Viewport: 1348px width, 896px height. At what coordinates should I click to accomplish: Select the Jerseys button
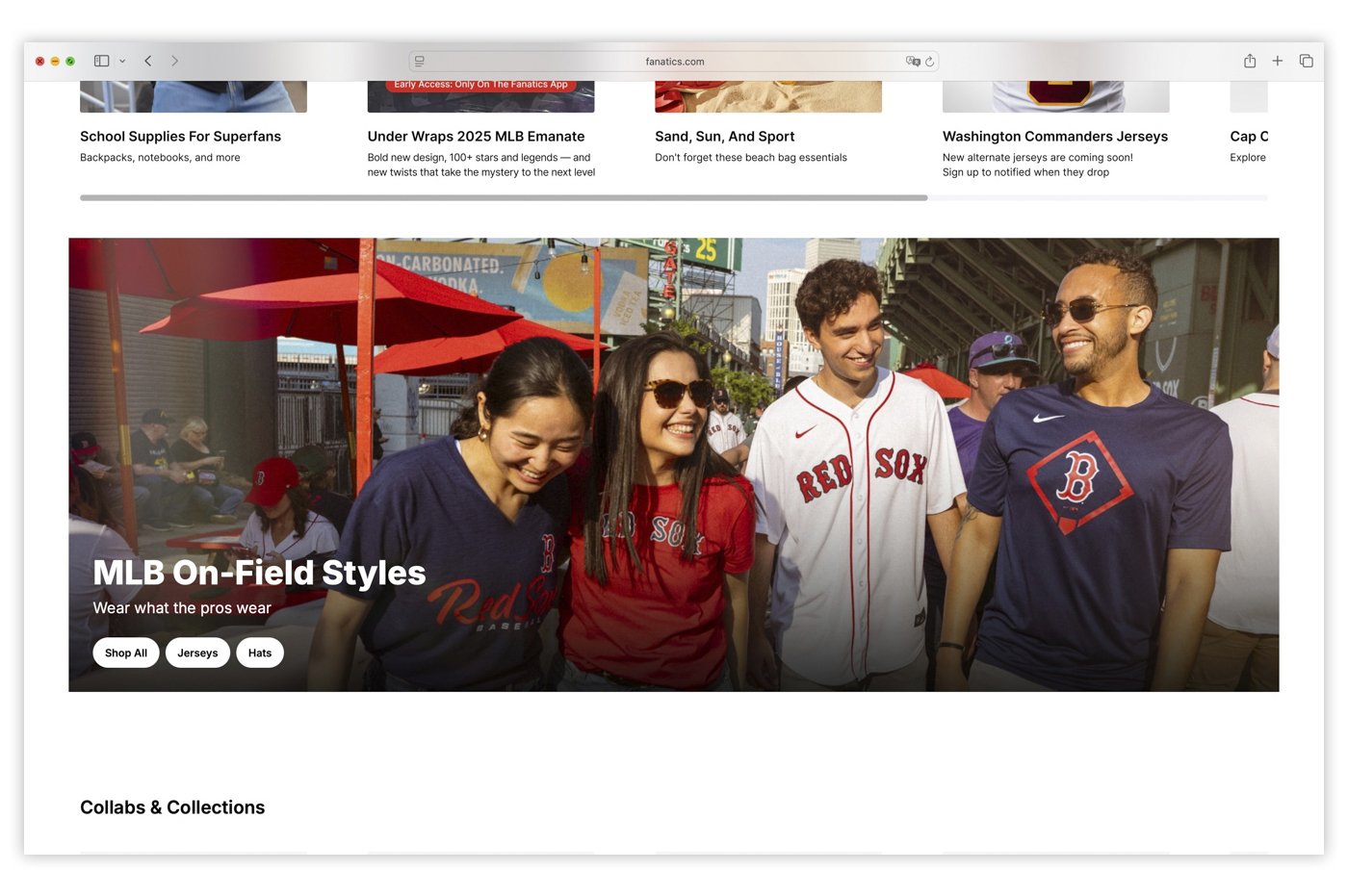click(x=197, y=653)
